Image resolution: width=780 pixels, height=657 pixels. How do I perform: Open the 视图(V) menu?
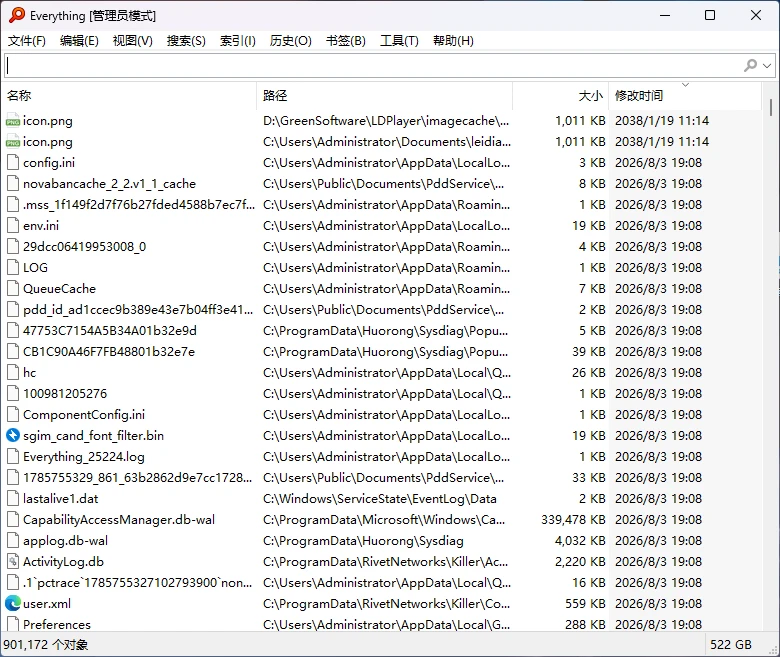[x=132, y=41]
